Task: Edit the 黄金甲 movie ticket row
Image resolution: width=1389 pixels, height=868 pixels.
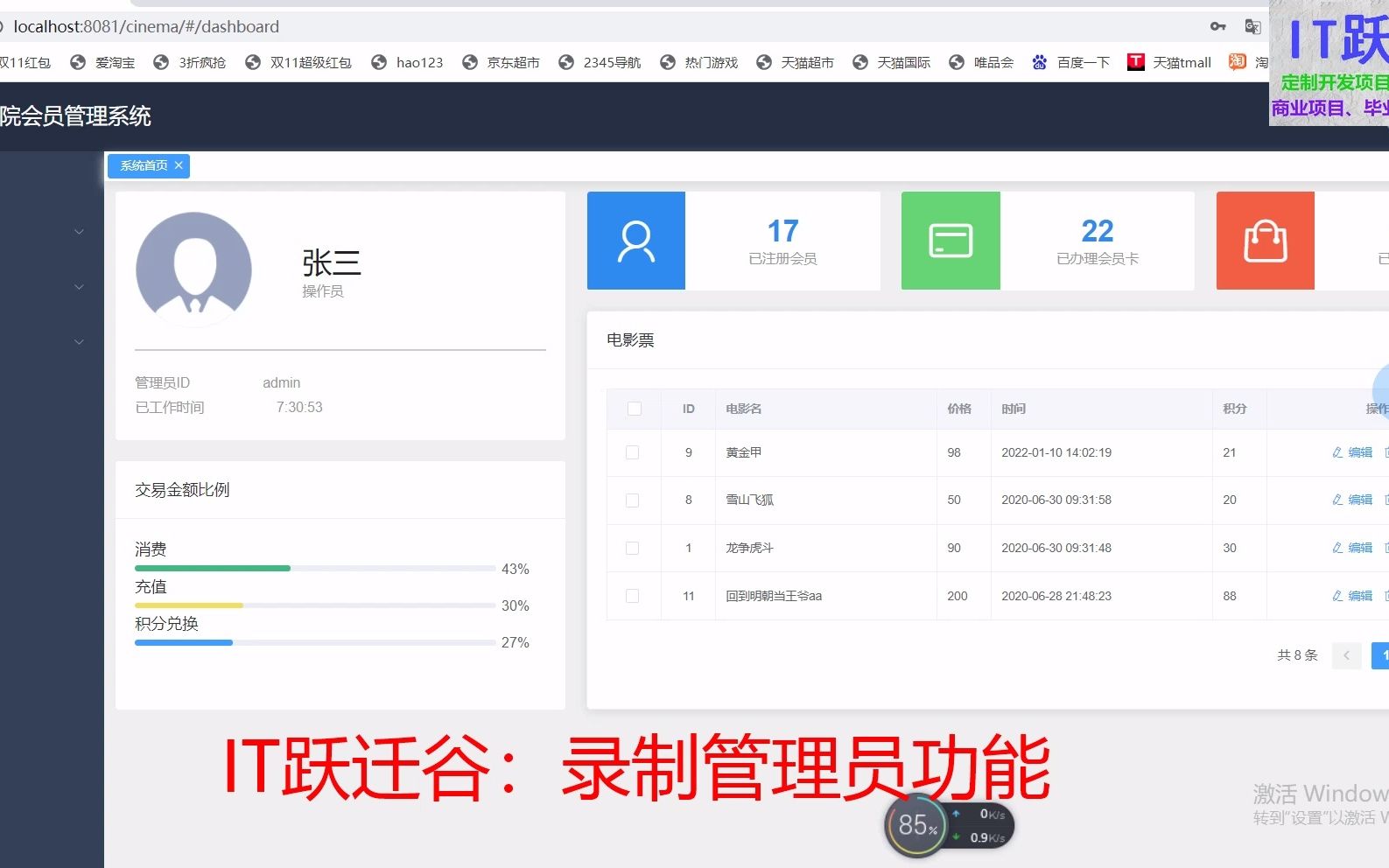Action: (x=1352, y=452)
